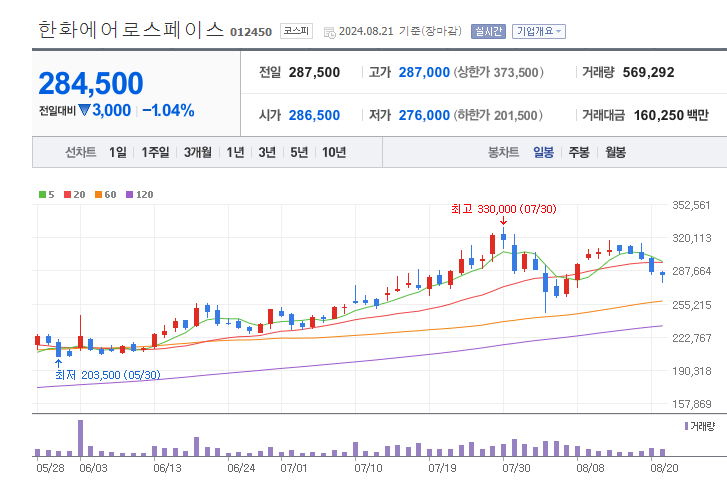Click the 선차트 label
Screen dimensions: 727x493
[81, 152]
